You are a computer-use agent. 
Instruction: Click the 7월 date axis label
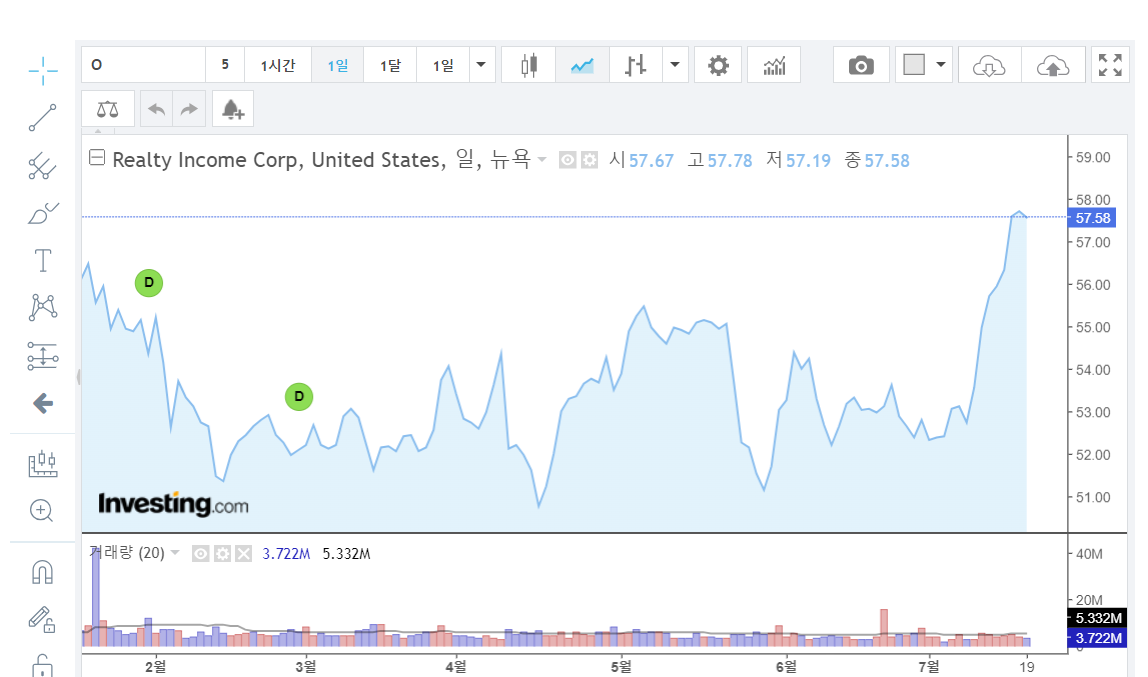[x=929, y=666]
